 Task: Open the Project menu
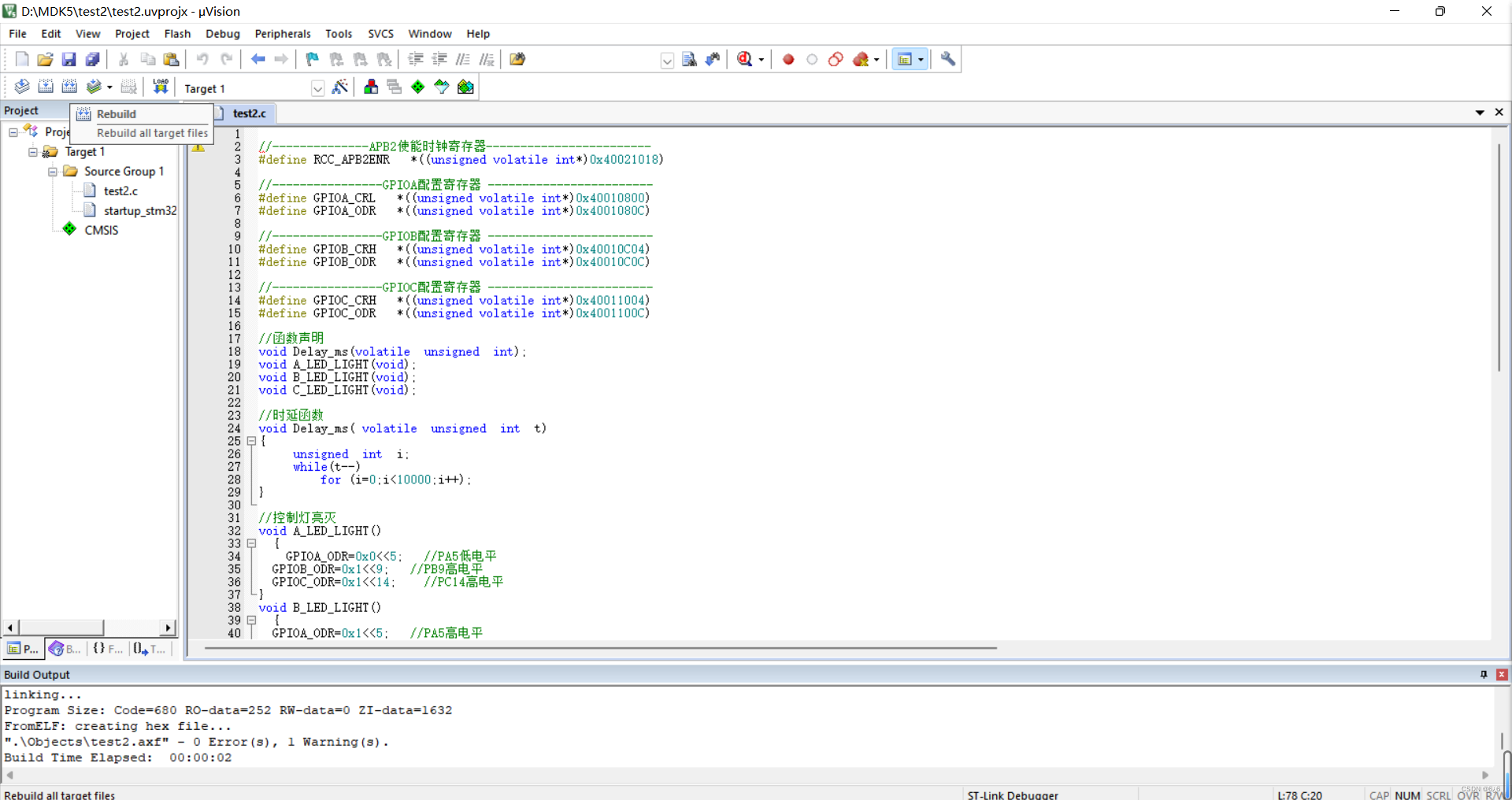pyautogui.click(x=132, y=34)
